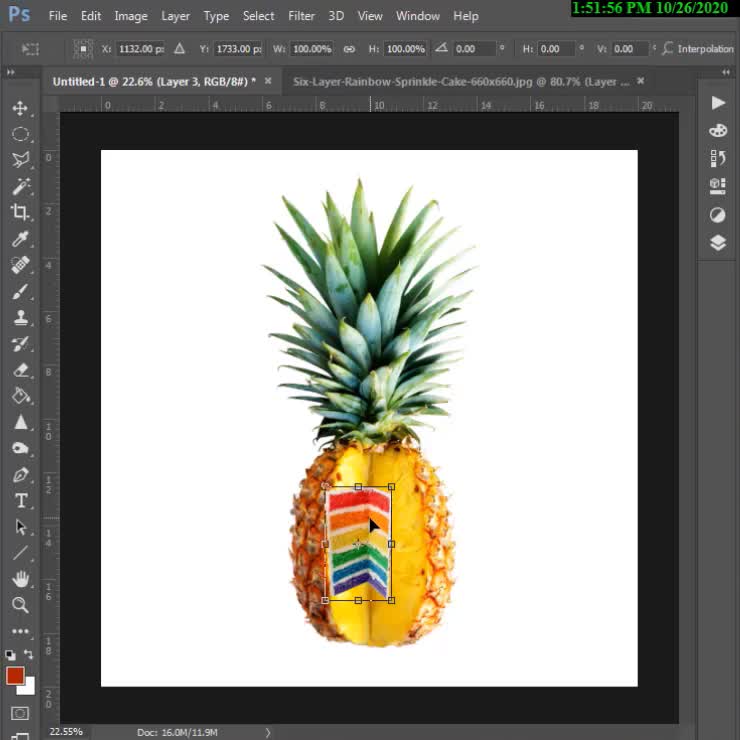Close the Untitled-1 document tab

click(268, 81)
